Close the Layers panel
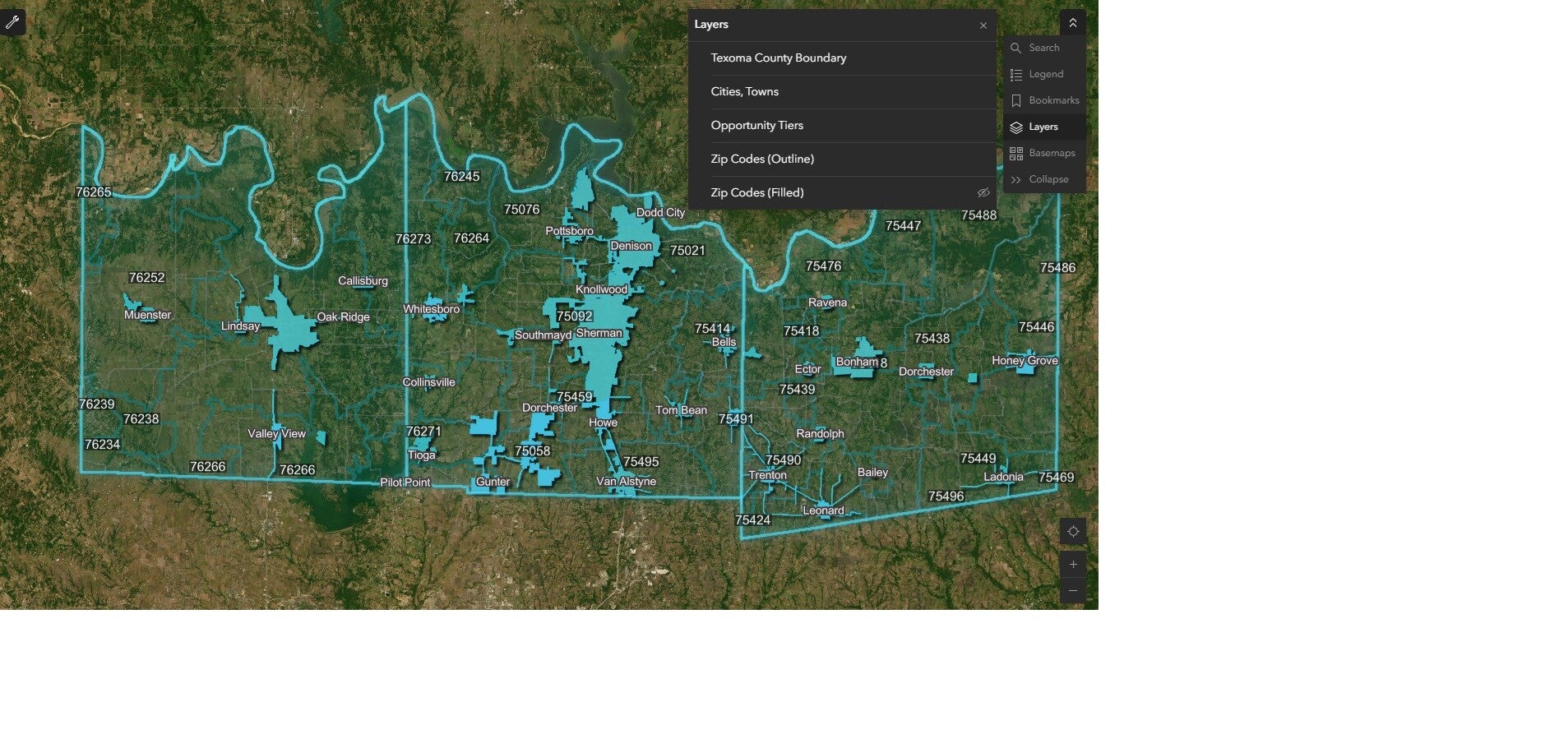1568x748 pixels. (983, 25)
